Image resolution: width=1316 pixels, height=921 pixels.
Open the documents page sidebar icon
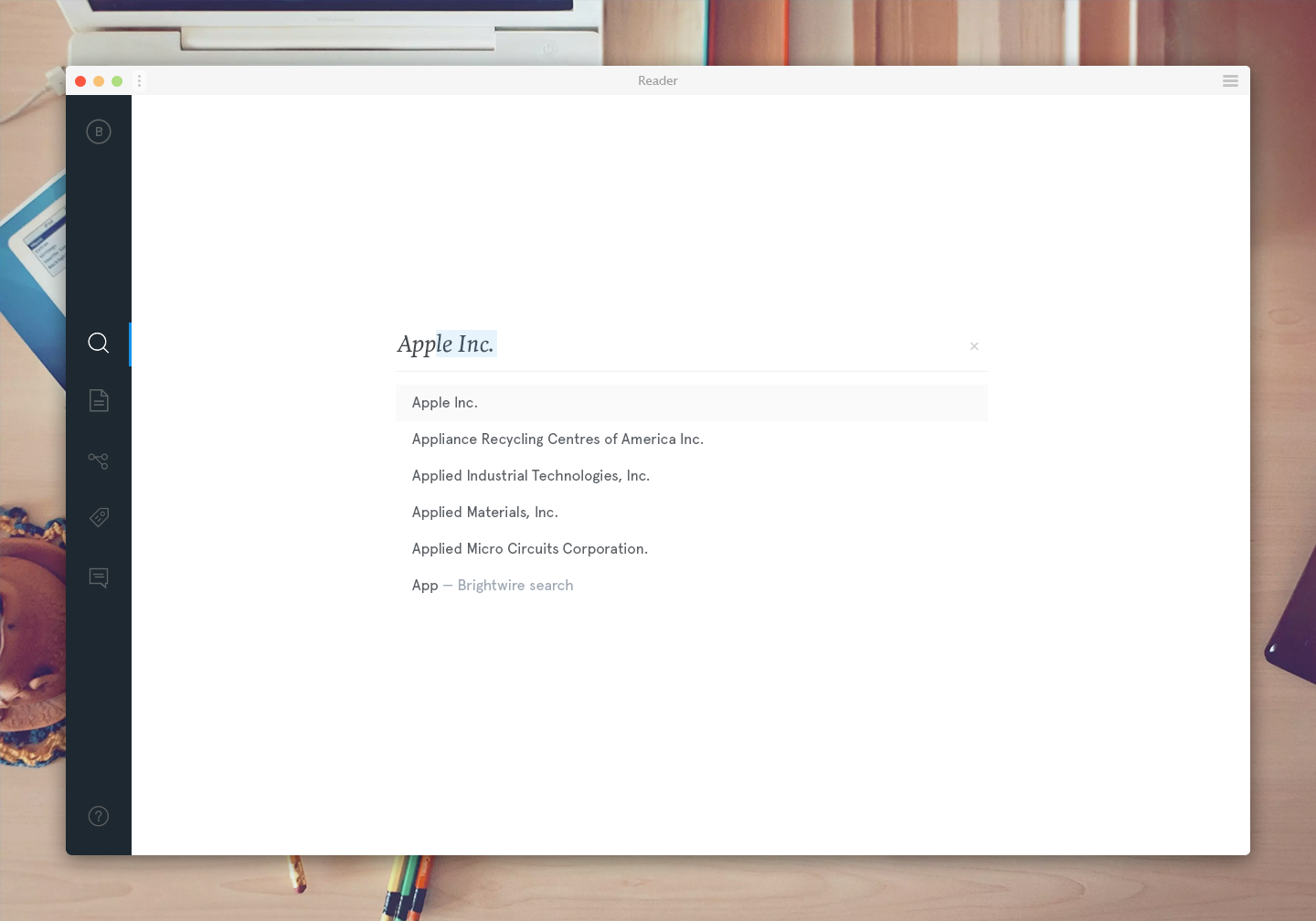tap(99, 400)
